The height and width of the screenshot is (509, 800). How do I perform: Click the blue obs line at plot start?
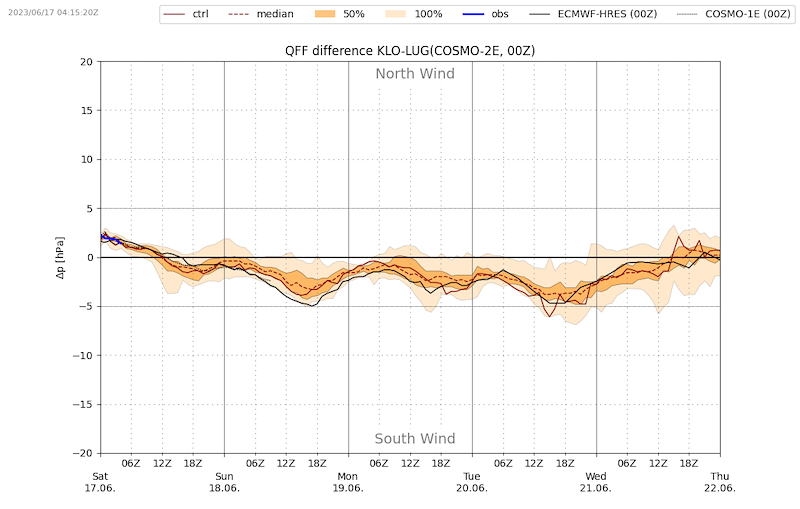[110, 238]
